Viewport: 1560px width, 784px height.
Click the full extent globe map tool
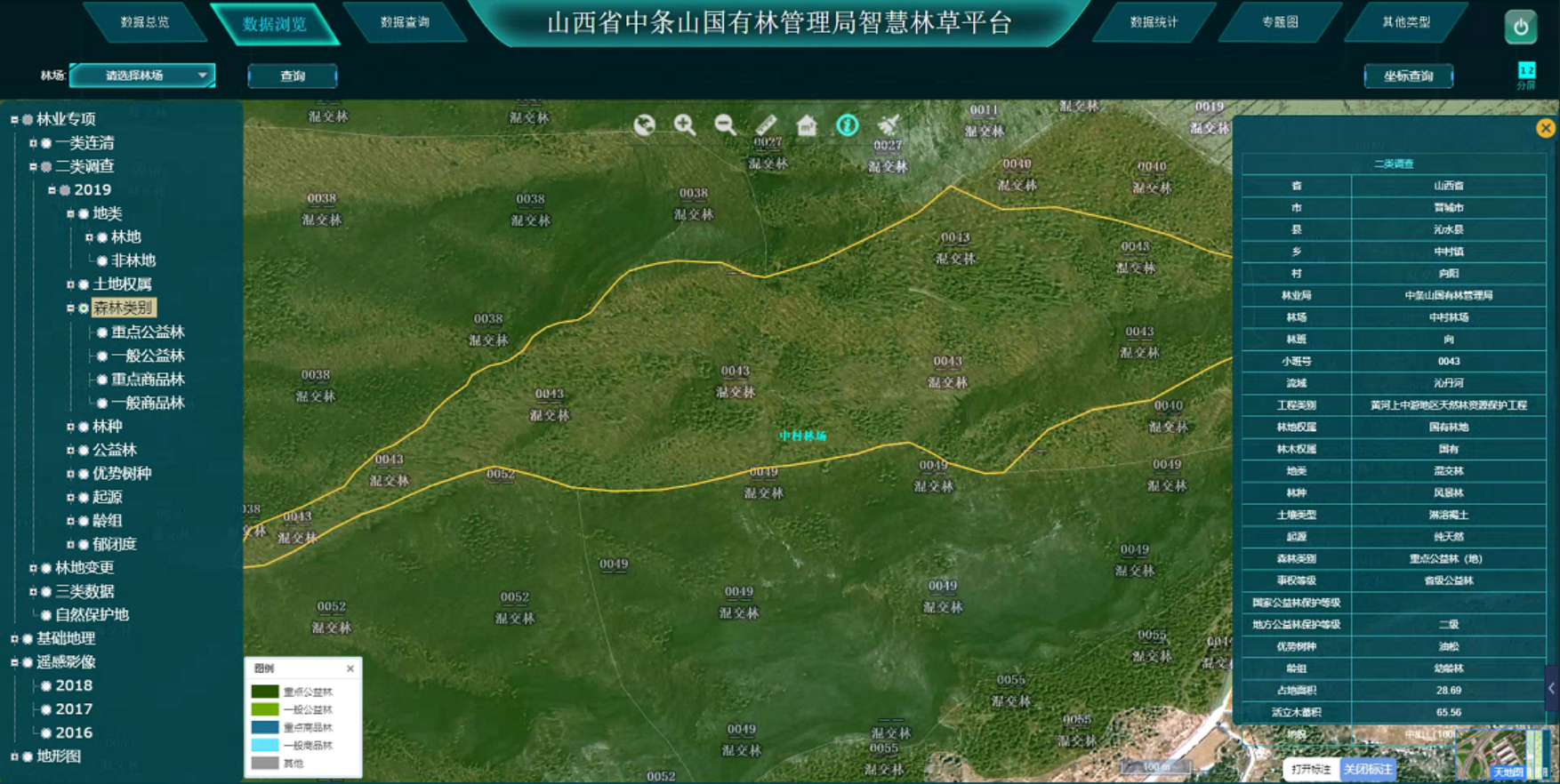pyautogui.click(x=644, y=125)
